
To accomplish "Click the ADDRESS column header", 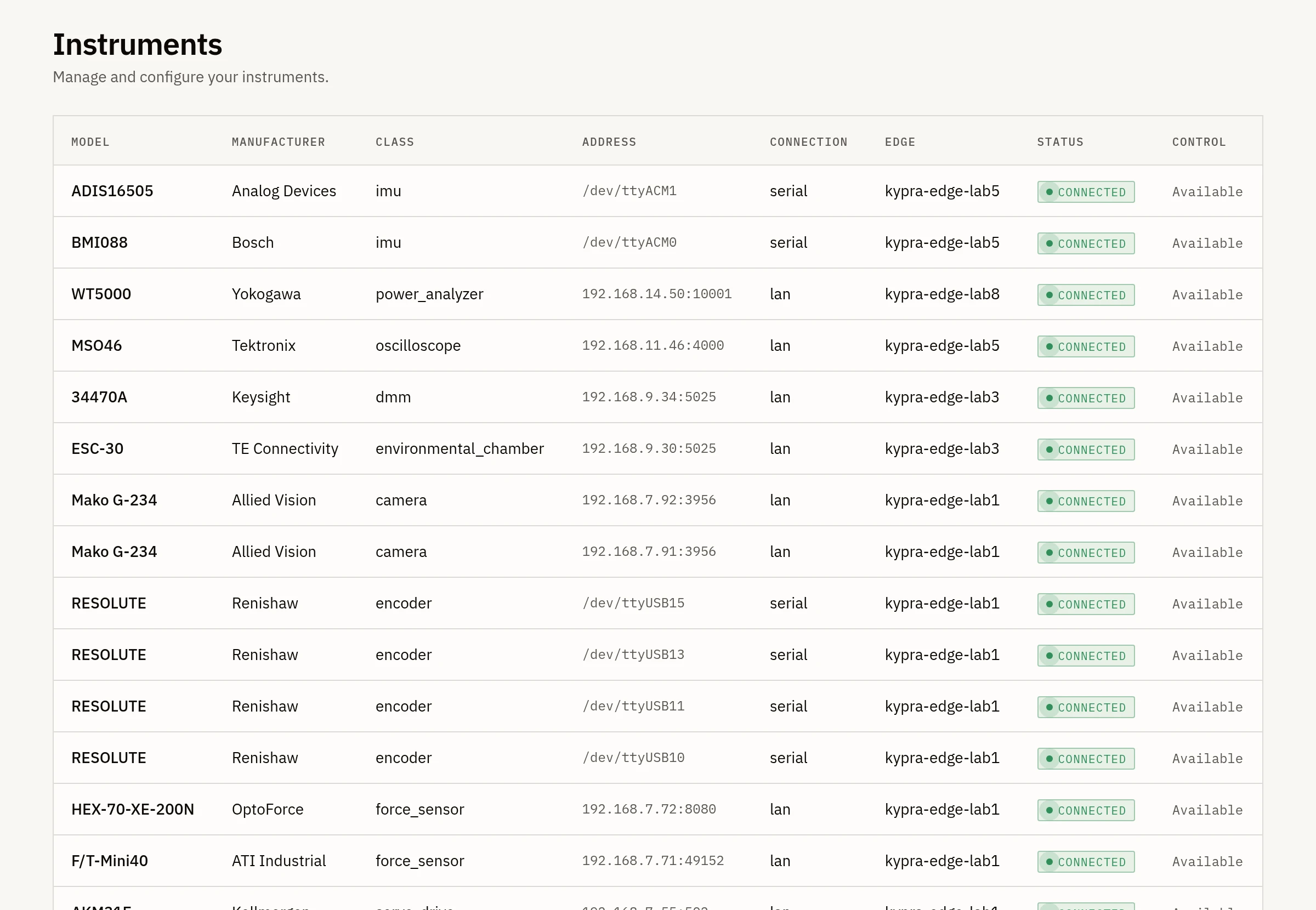I will (609, 142).
